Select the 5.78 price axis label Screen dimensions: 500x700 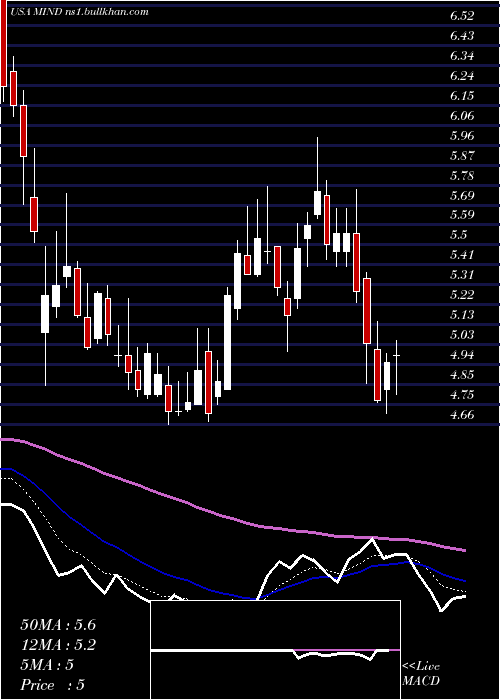click(462, 176)
